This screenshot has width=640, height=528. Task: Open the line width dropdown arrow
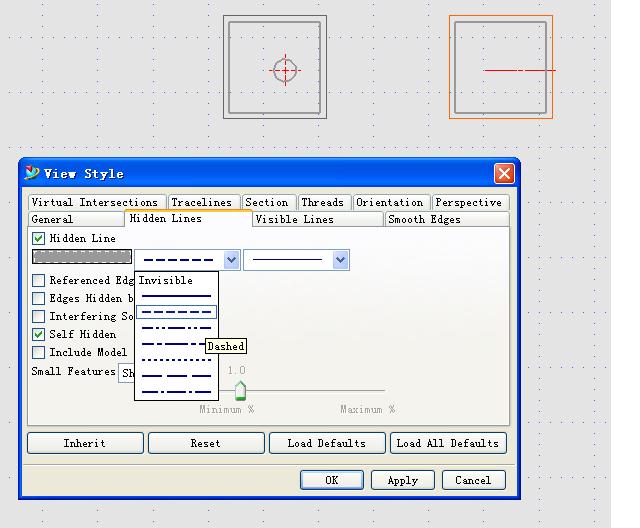[x=340, y=260]
